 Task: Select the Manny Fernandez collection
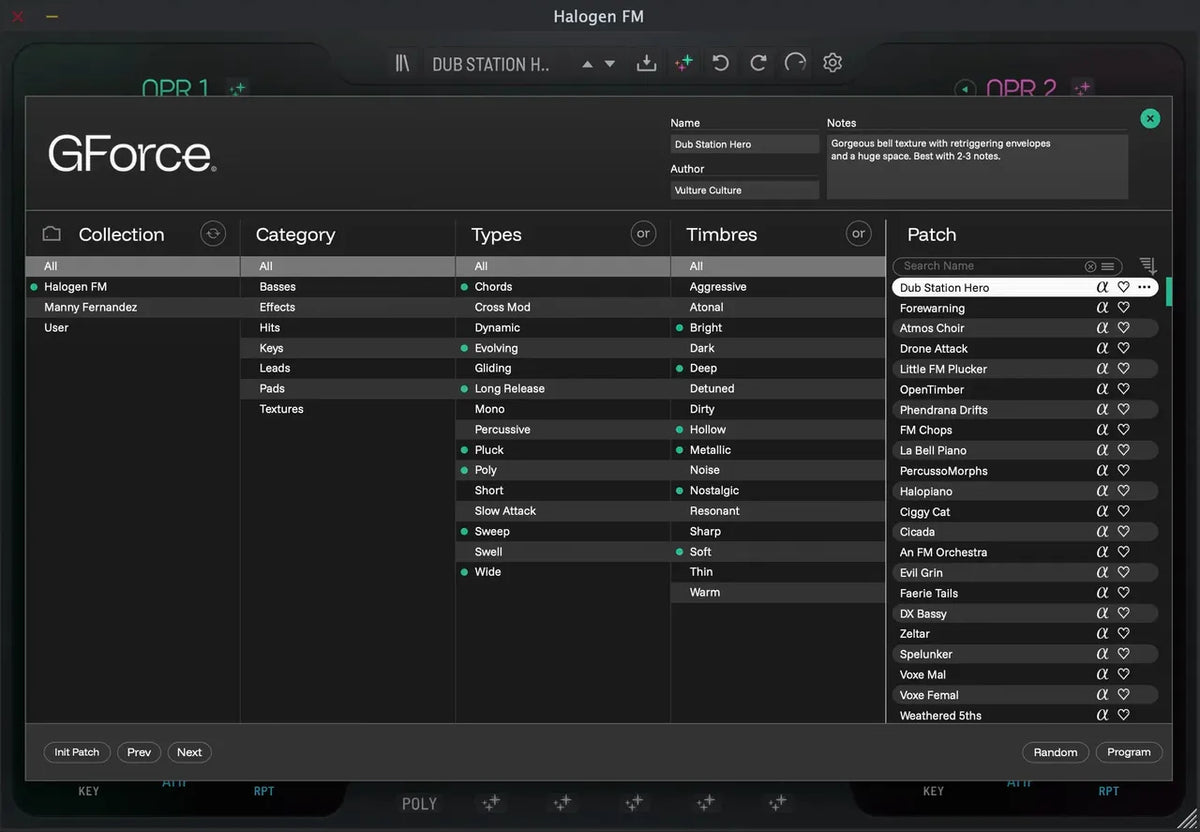coord(133,307)
